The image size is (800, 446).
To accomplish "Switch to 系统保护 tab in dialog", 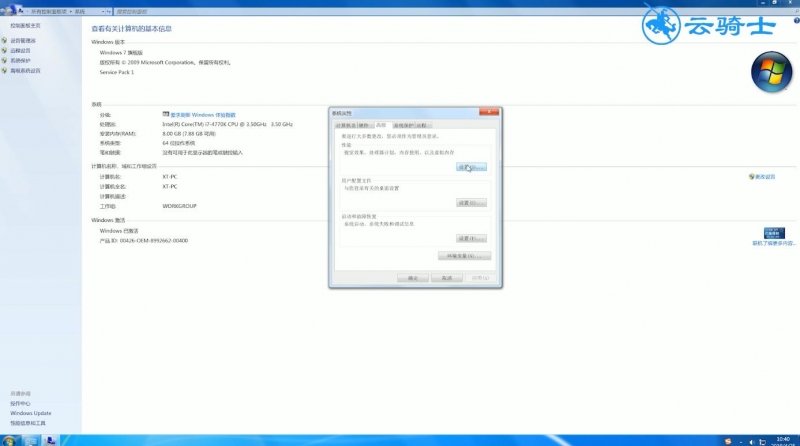I will click(404, 126).
